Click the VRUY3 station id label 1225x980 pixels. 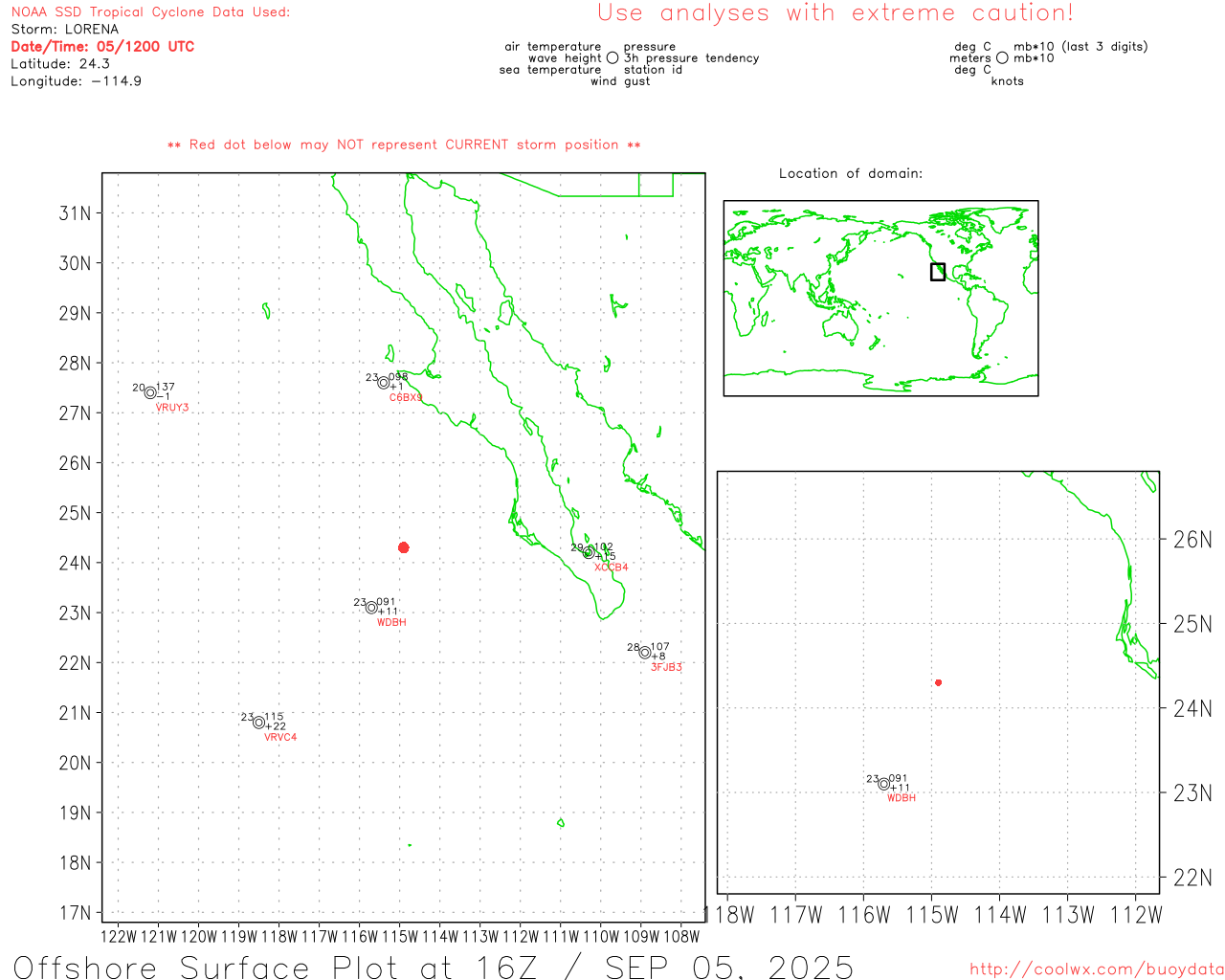172,408
